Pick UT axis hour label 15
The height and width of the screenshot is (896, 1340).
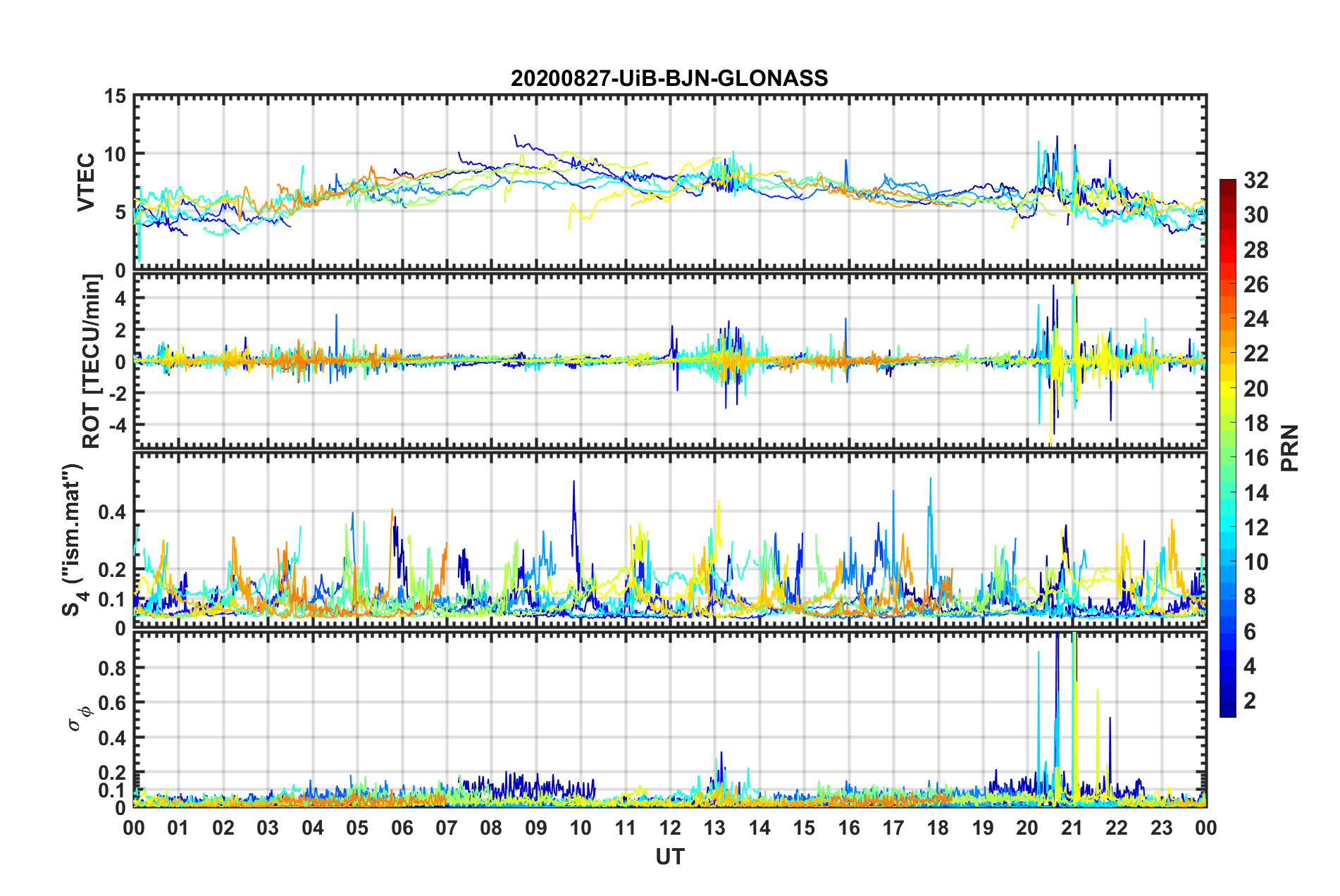(x=804, y=828)
